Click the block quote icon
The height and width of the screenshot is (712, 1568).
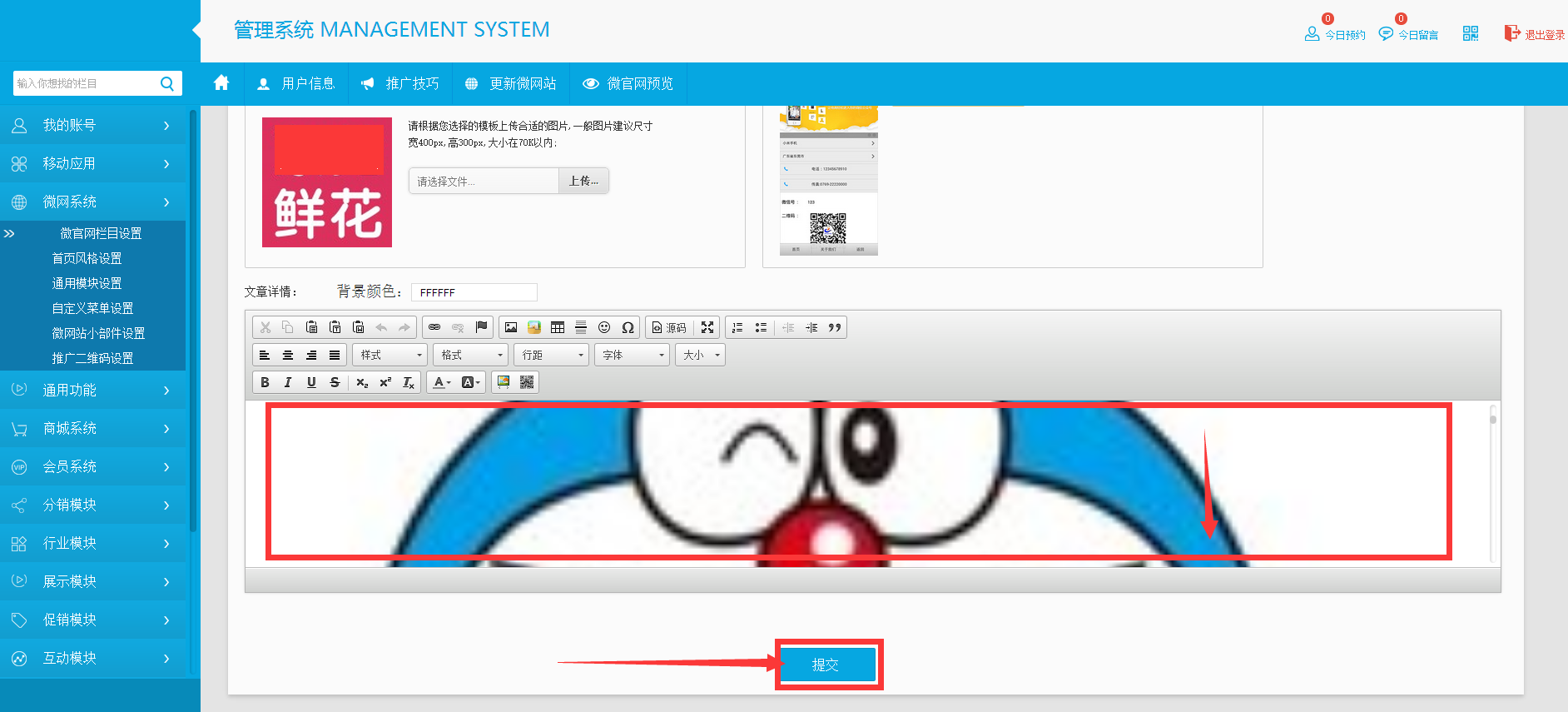834,327
